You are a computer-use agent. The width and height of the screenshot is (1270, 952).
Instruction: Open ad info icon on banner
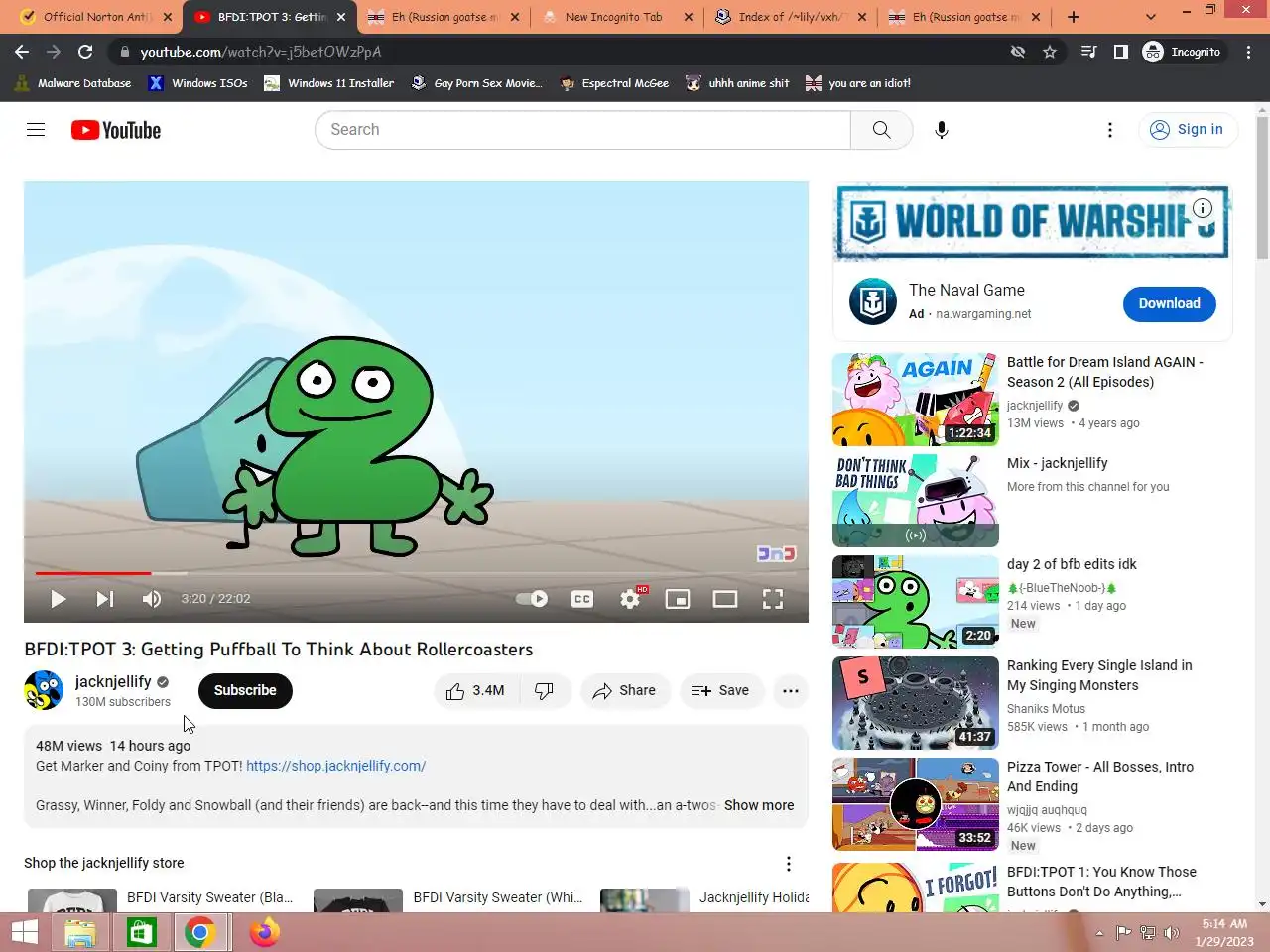pos(1203,208)
